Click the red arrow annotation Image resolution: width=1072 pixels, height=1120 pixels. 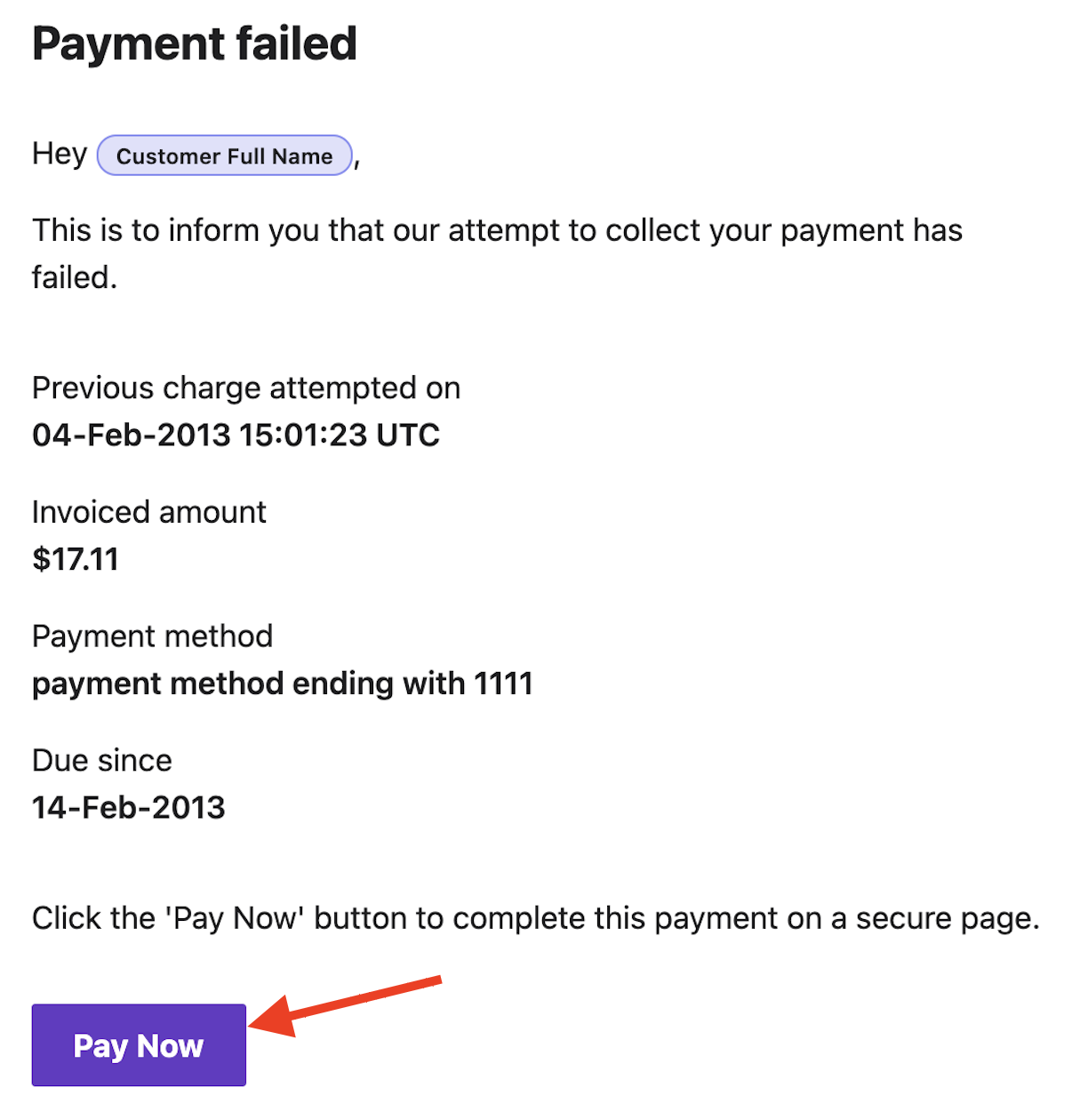345,1005
